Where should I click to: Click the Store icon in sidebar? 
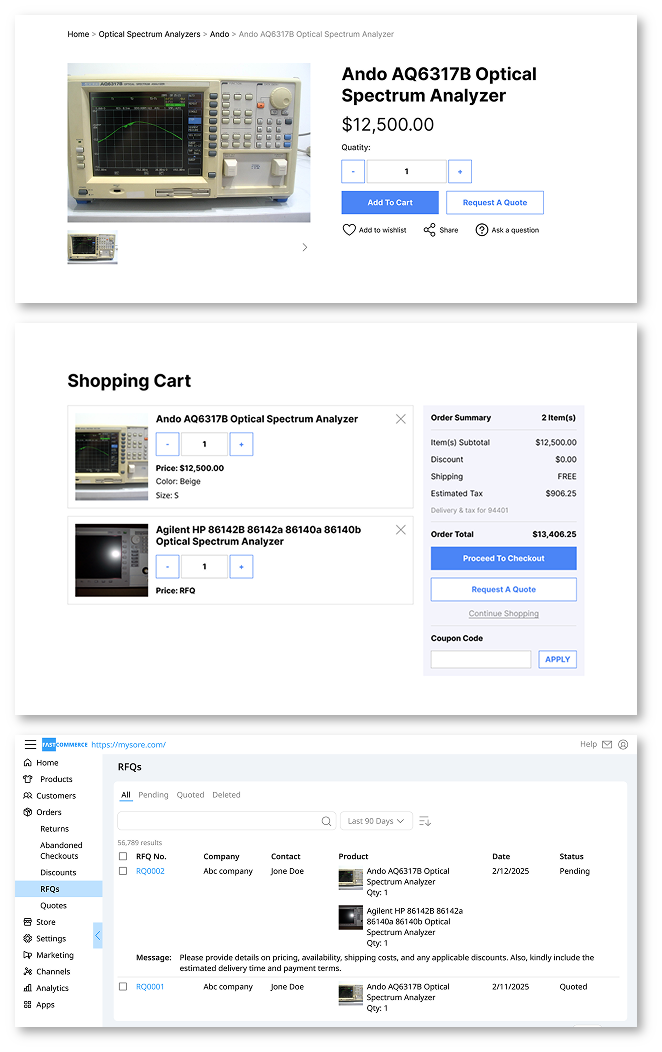click(x=27, y=923)
